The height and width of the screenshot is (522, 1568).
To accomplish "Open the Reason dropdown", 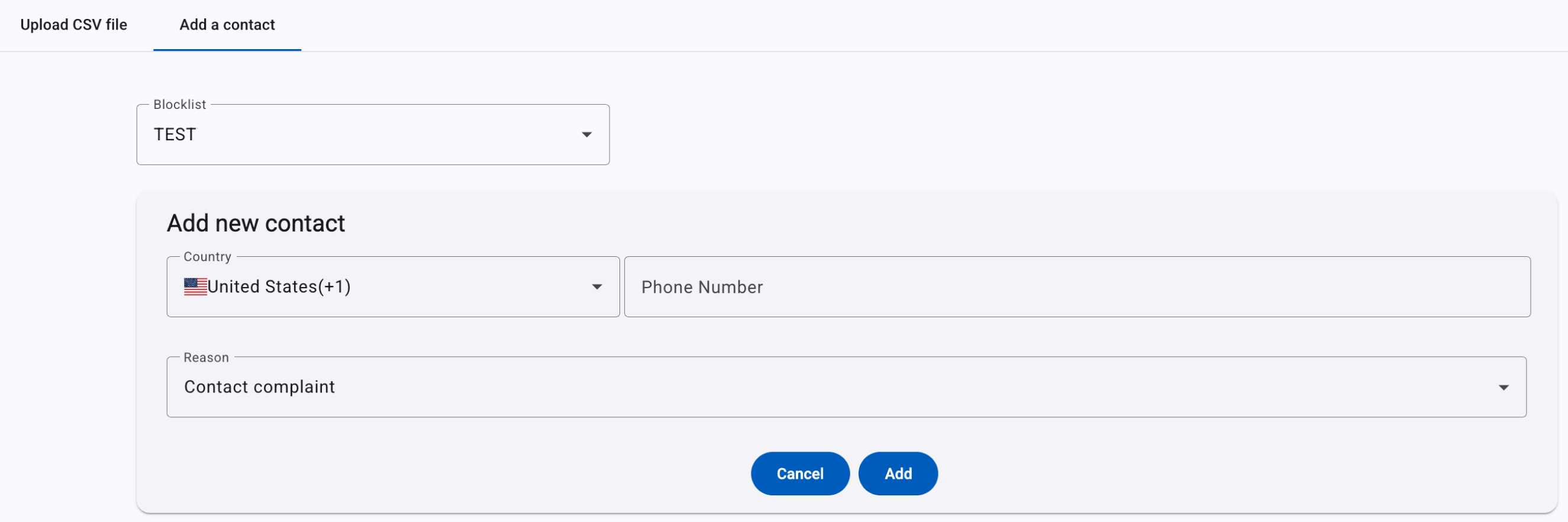I will click(x=847, y=388).
